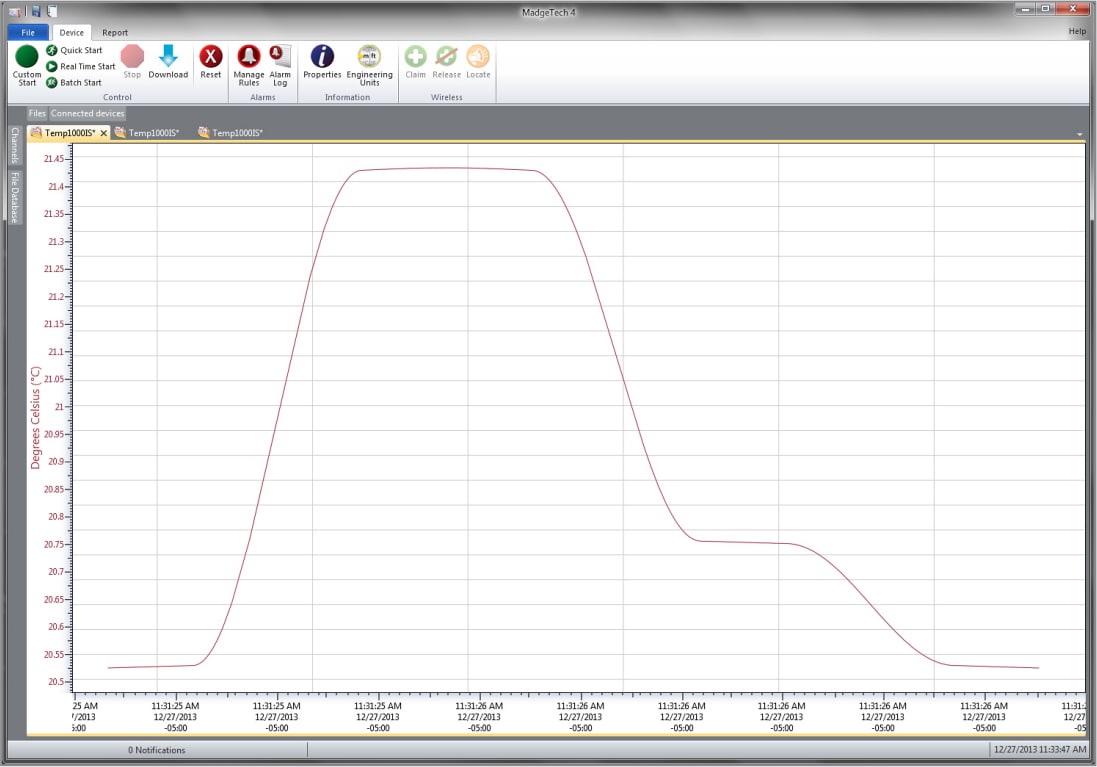Begin a Real Time Start session
This screenshot has height=767, width=1097.
coord(80,66)
